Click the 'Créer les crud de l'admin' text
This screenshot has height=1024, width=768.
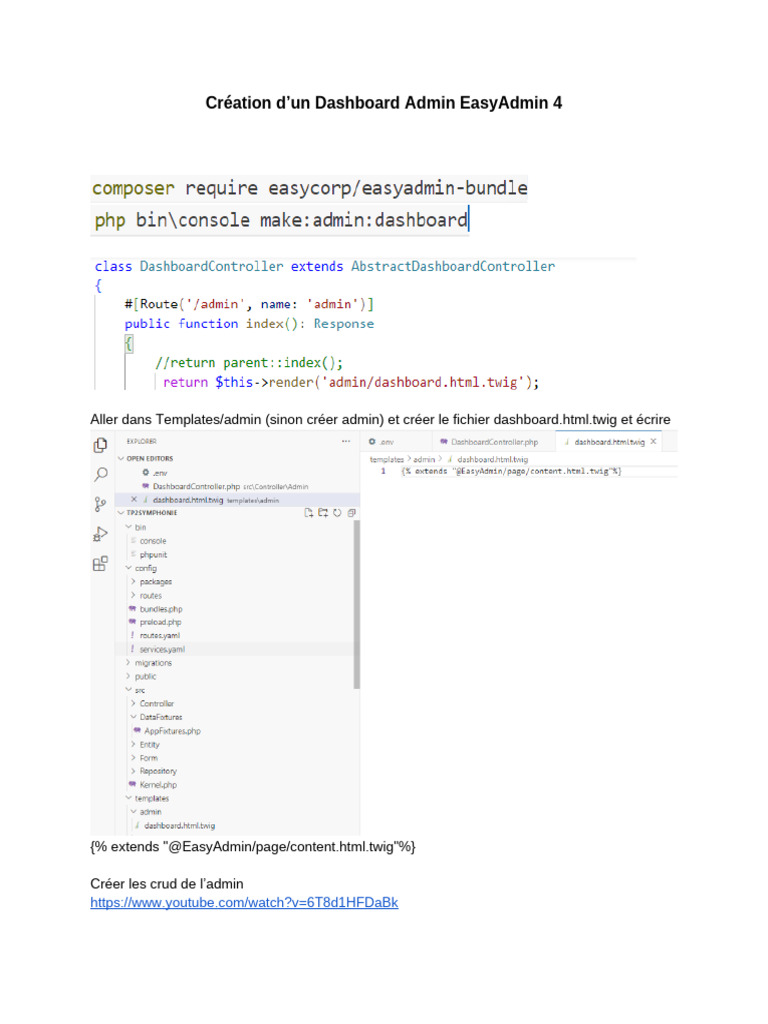click(x=167, y=884)
